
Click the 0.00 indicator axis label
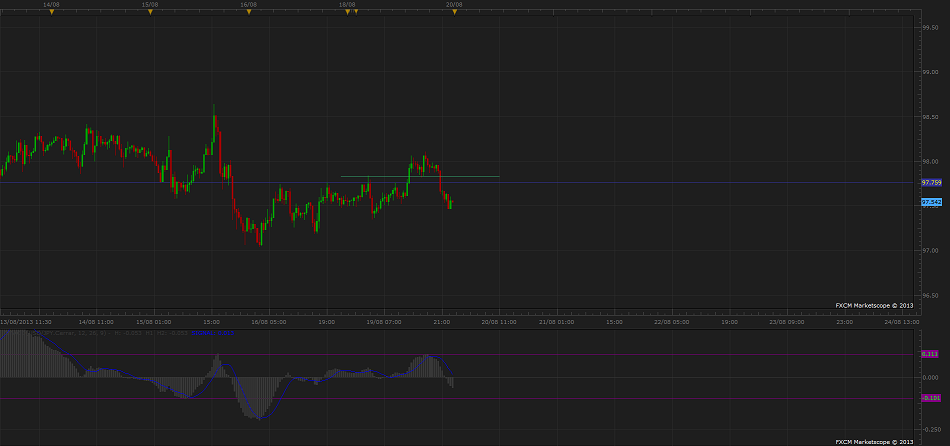(x=930, y=377)
